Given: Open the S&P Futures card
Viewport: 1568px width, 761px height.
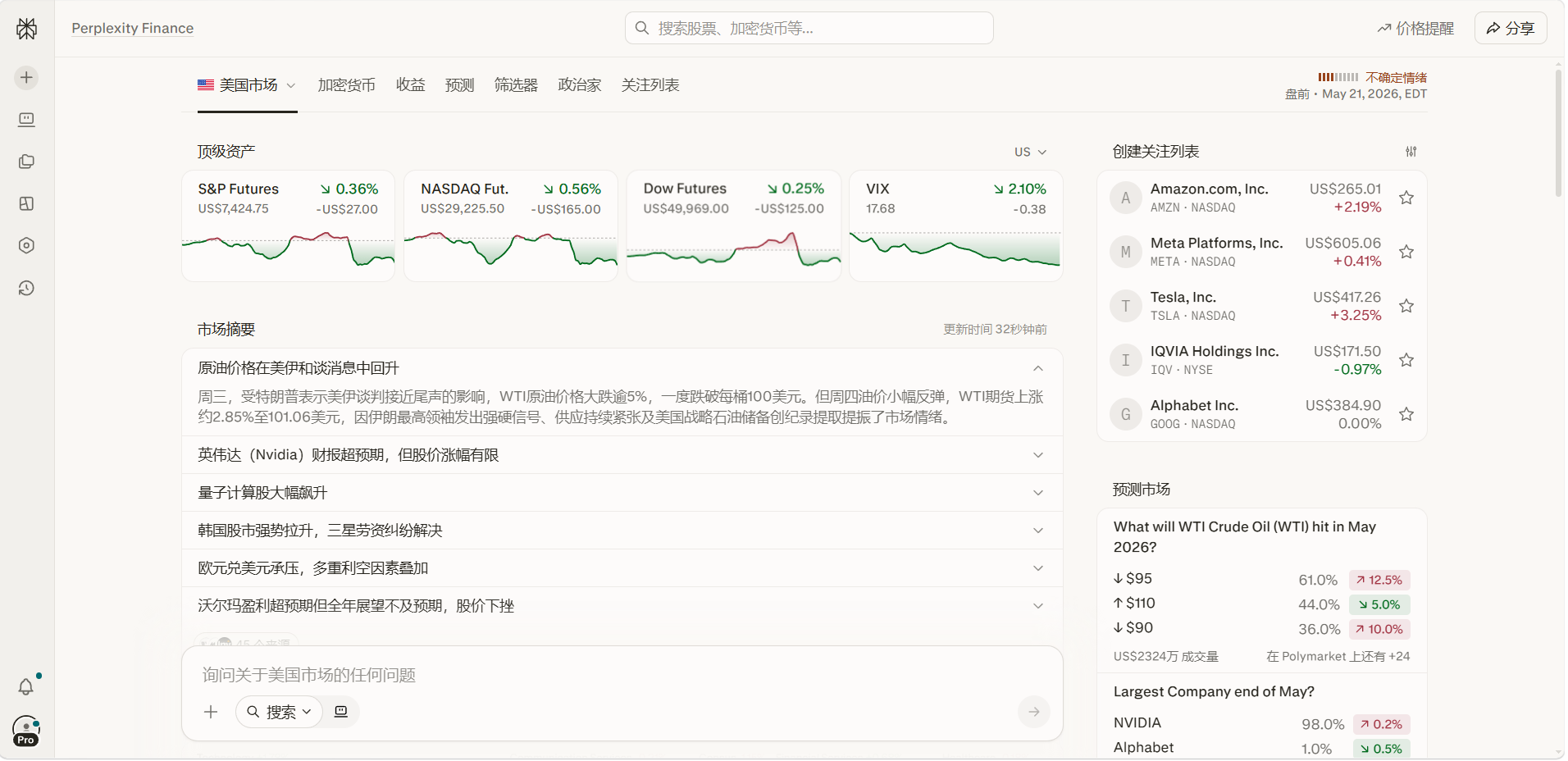Looking at the screenshot, I should pyautogui.click(x=288, y=226).
